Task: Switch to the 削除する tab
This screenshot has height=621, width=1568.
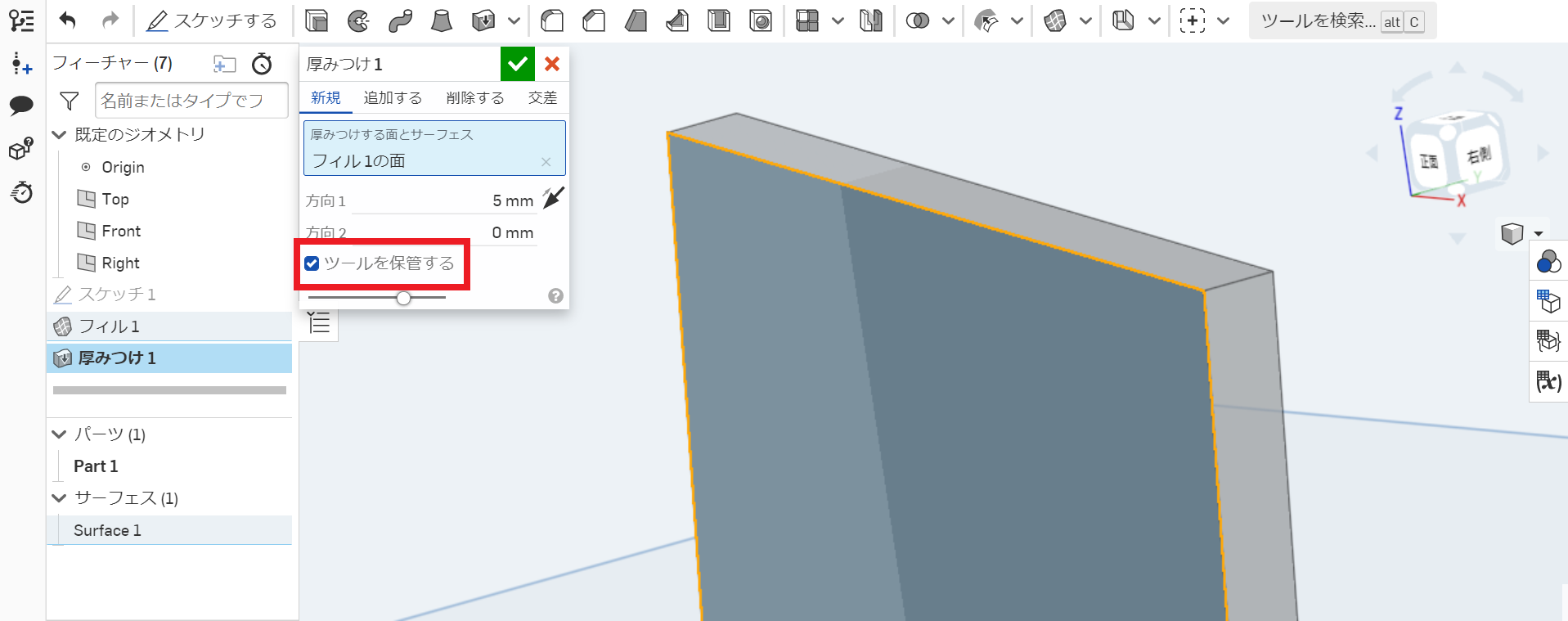Action: pos(475,98)
